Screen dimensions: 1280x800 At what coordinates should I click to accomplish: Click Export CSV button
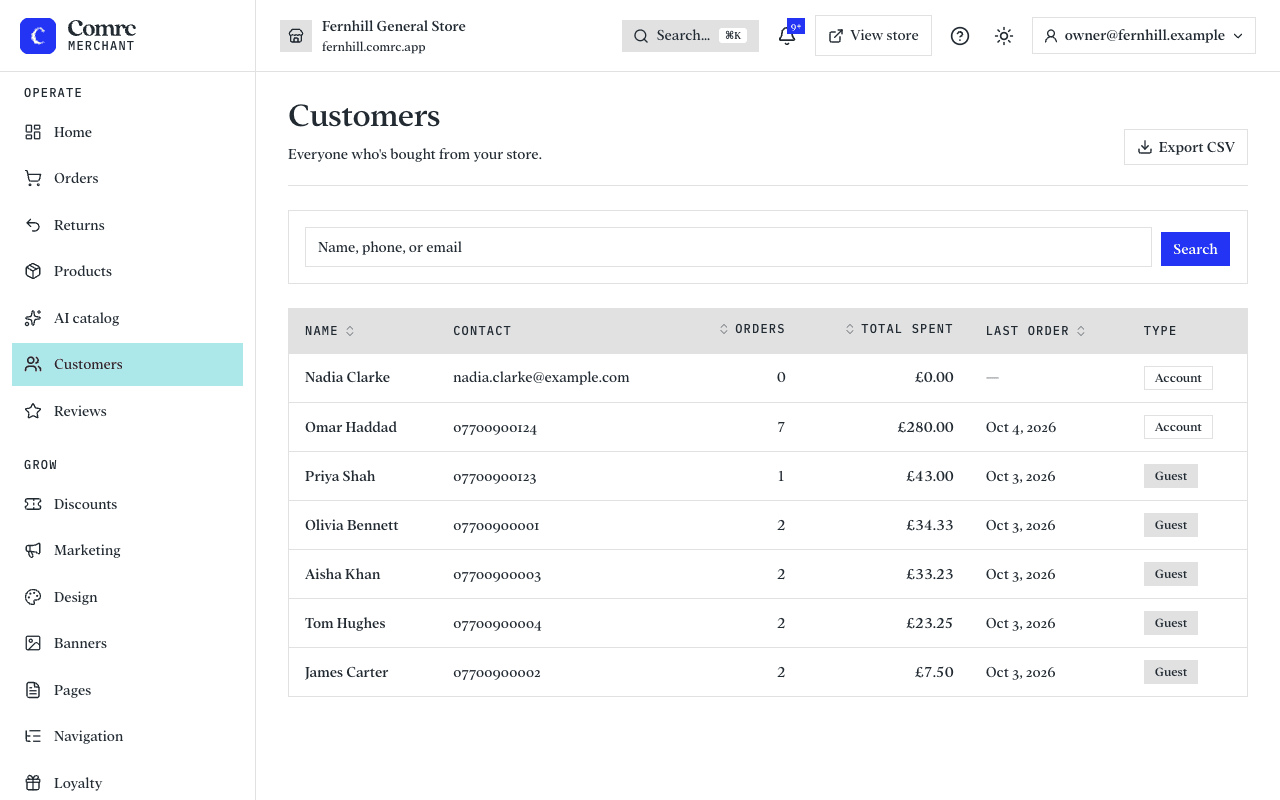(x=1185, y=147)
